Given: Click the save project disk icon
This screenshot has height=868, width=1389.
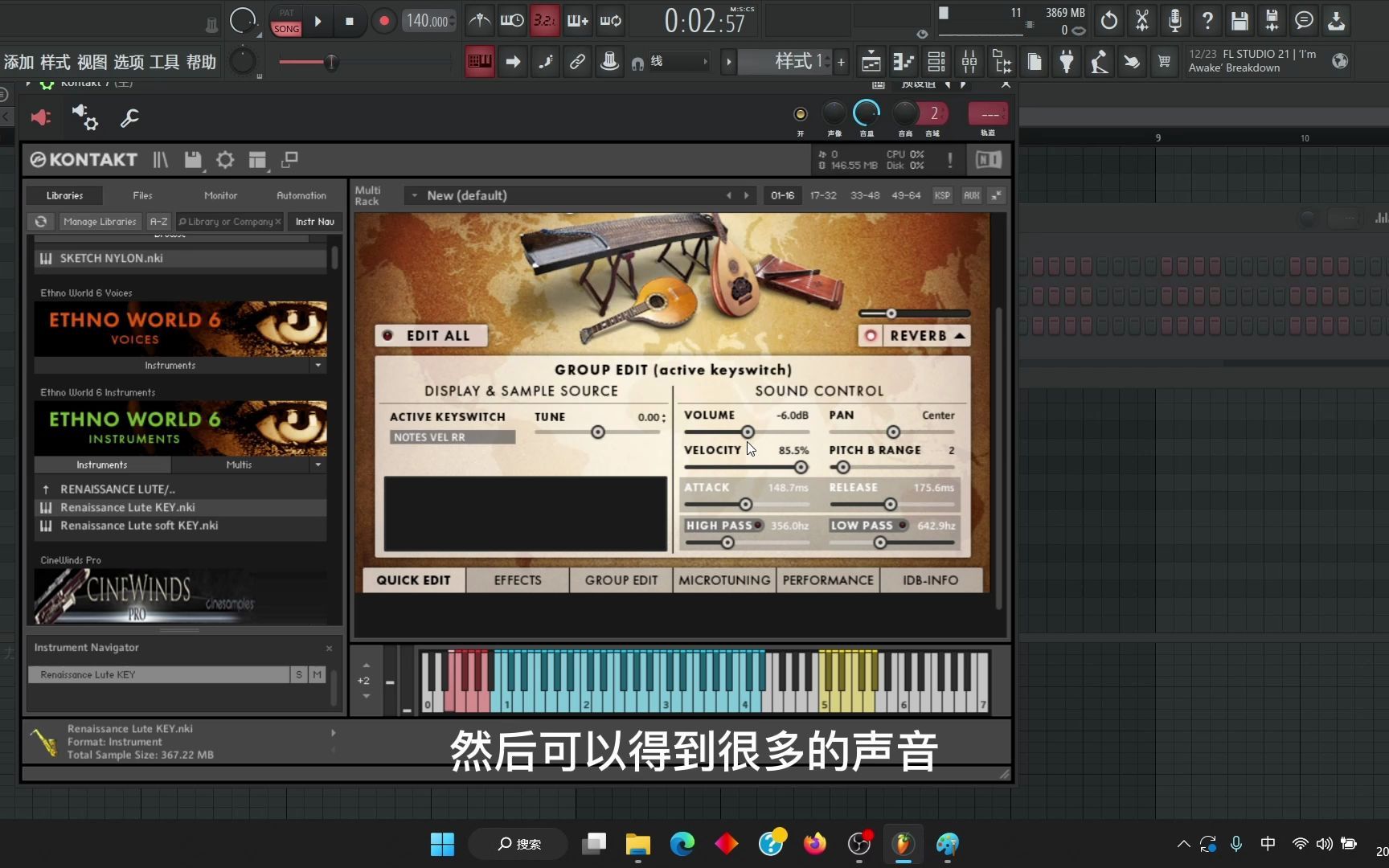Looking at the screenshot, I should [x=1239, y=20].
